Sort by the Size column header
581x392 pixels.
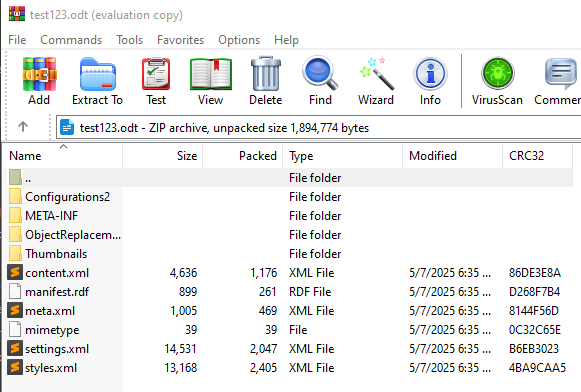click(163, 156)
